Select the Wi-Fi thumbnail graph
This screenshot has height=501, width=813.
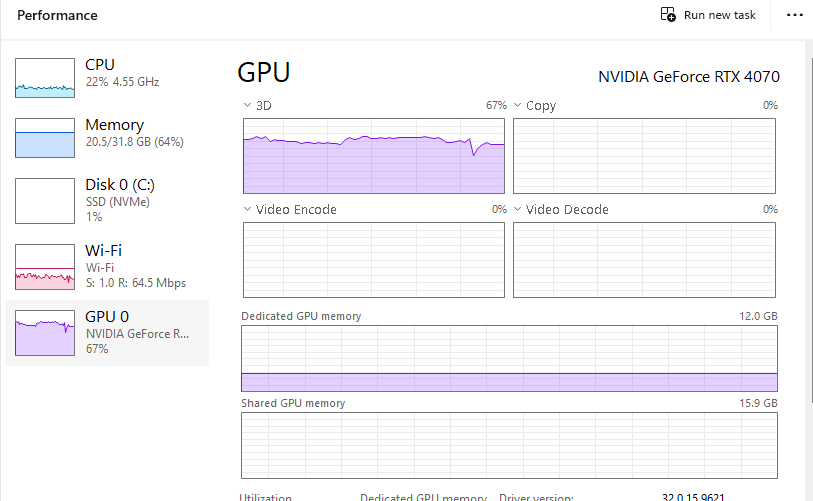click(x=45, y=265)
